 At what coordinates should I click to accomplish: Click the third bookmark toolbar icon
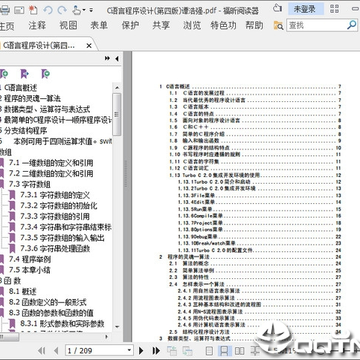tap(46, 74)
